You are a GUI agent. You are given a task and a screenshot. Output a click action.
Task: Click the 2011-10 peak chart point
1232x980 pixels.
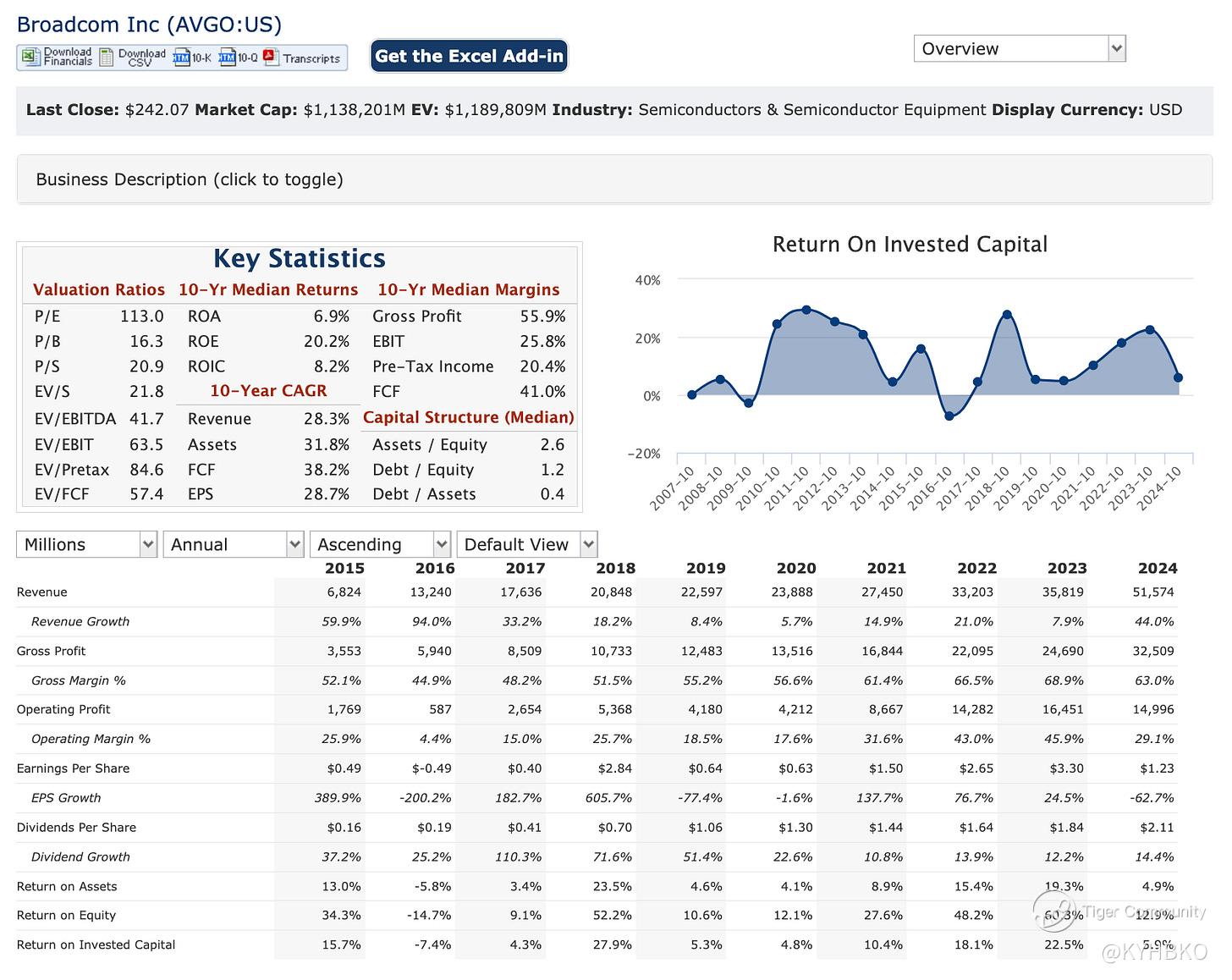[x=806, y=310]
